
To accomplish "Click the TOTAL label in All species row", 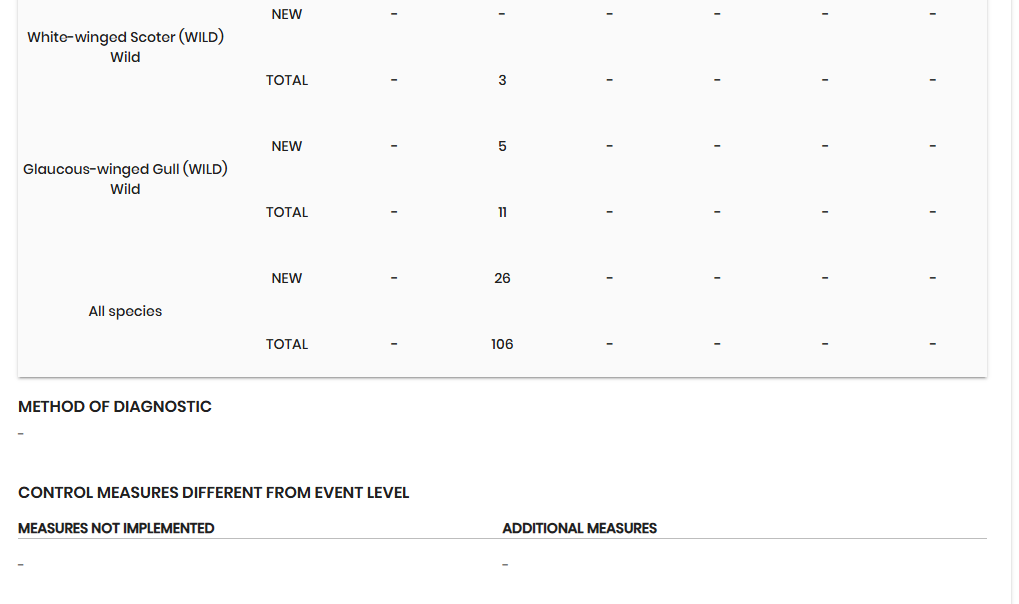I will [x=287, y=344].
